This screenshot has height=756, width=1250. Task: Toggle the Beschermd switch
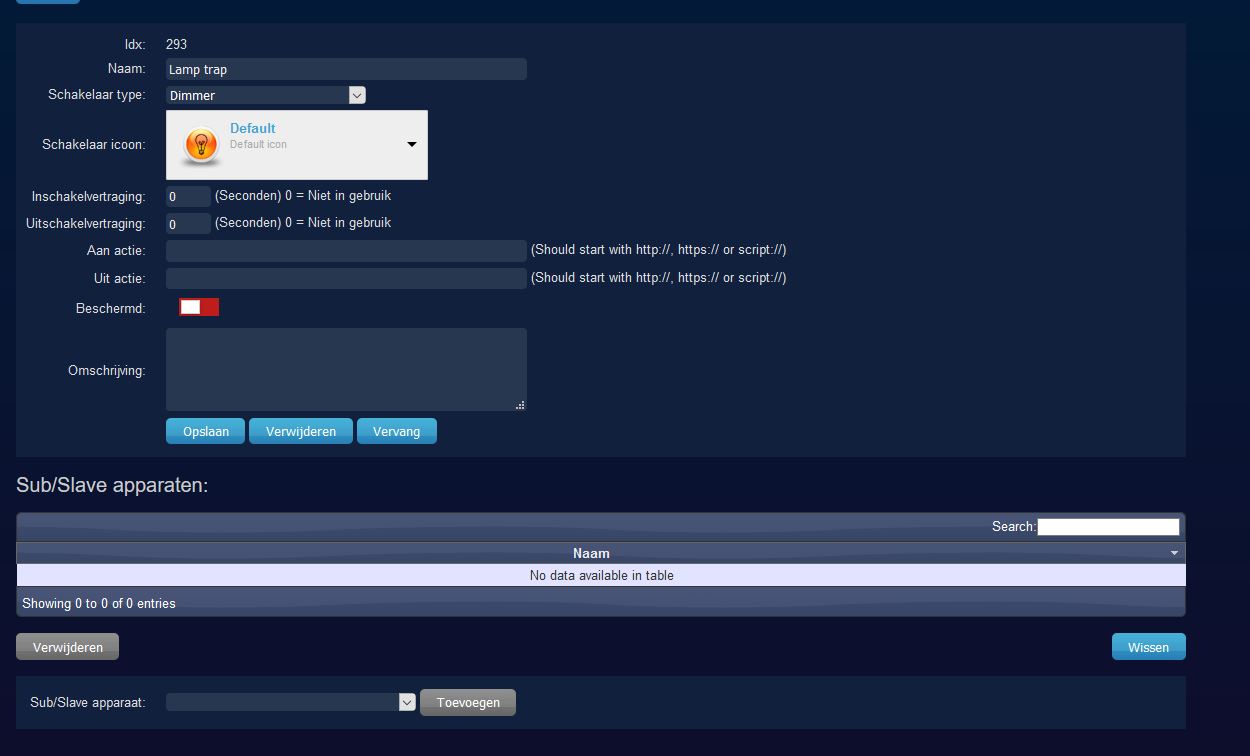tap(199, 308)
